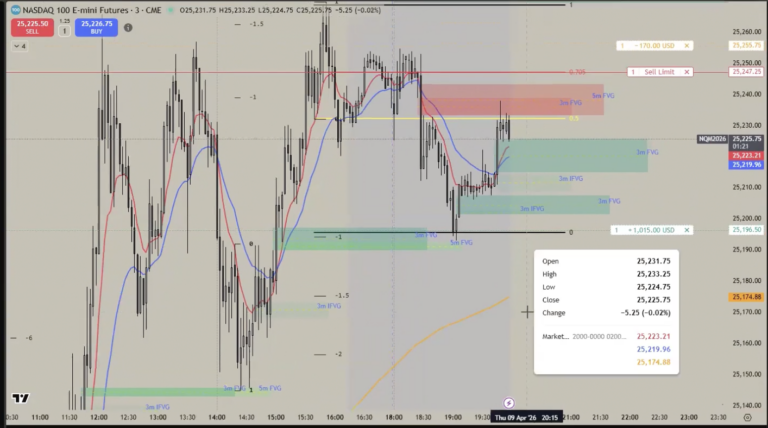Click the 0.705 fib level label
768x428 pixels.
coord(577,72)
